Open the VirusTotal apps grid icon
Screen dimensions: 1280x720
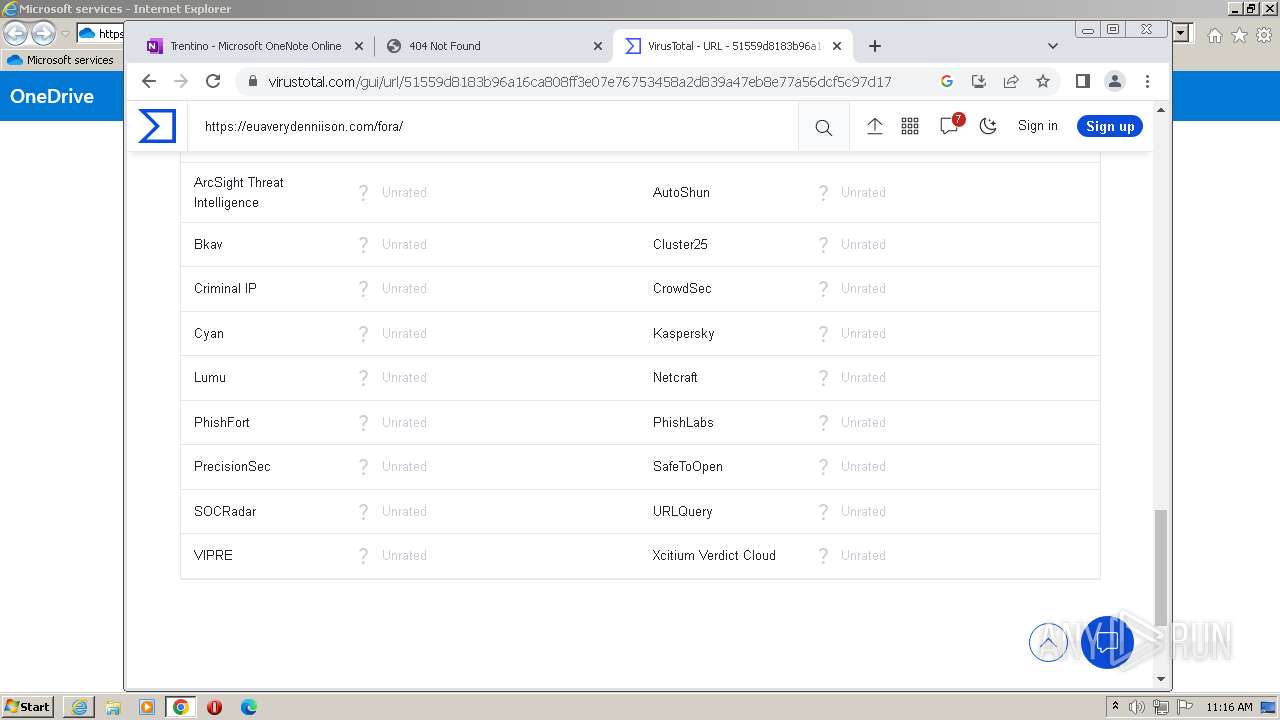pos(910,126)
